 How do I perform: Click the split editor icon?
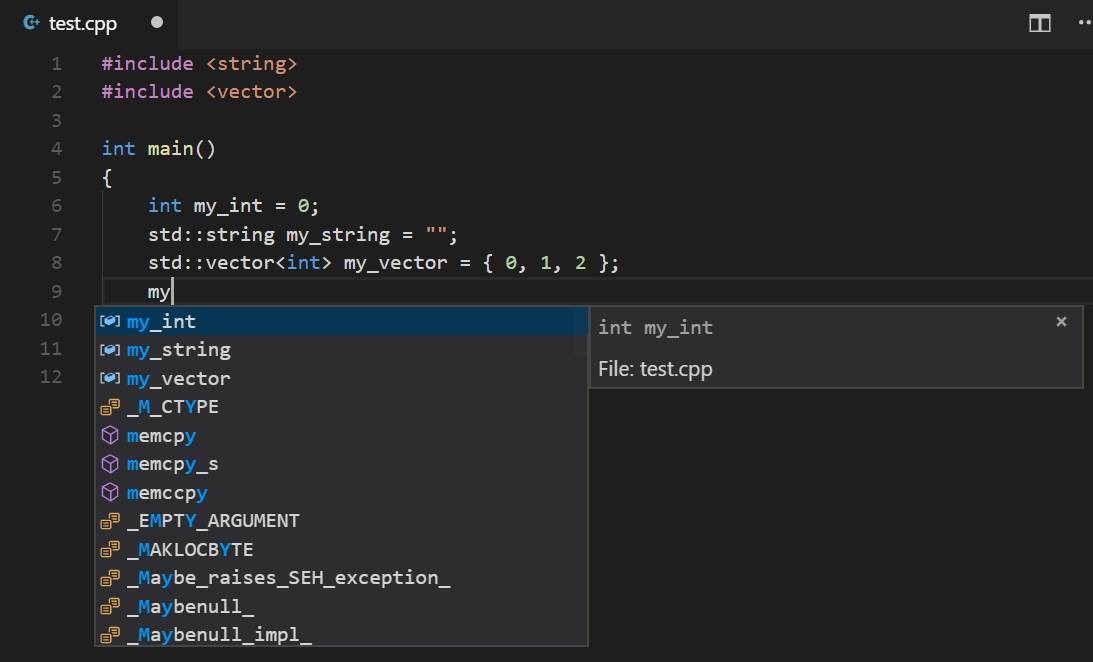click(1039, 23)
